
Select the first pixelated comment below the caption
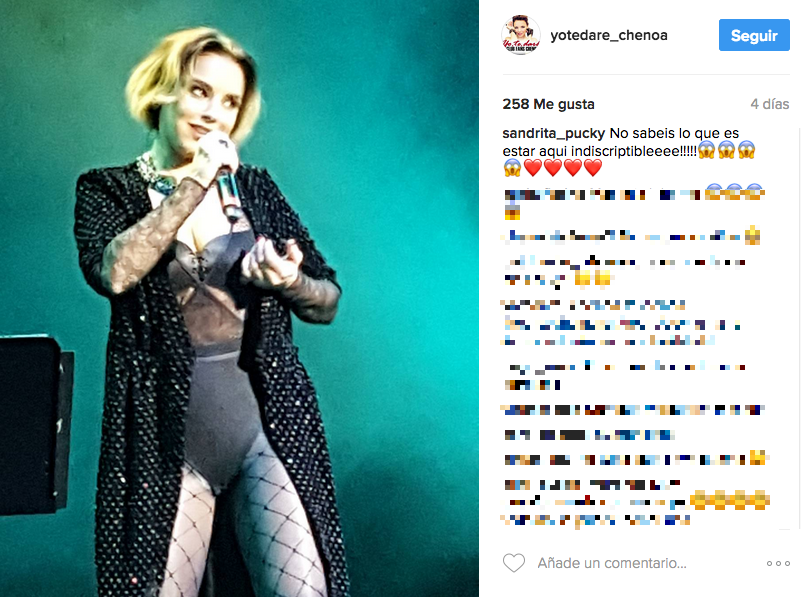(x=634, y=203)
